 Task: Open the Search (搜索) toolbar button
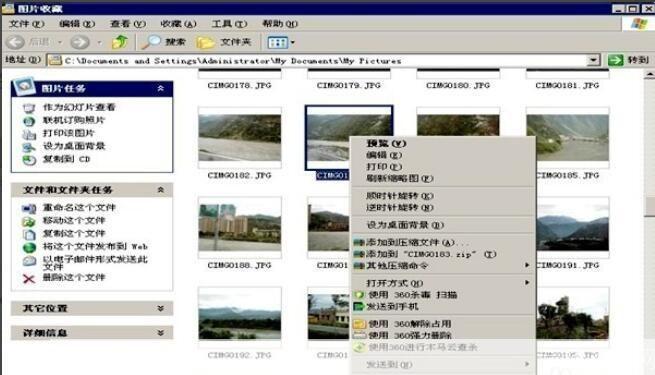[164, 42]
